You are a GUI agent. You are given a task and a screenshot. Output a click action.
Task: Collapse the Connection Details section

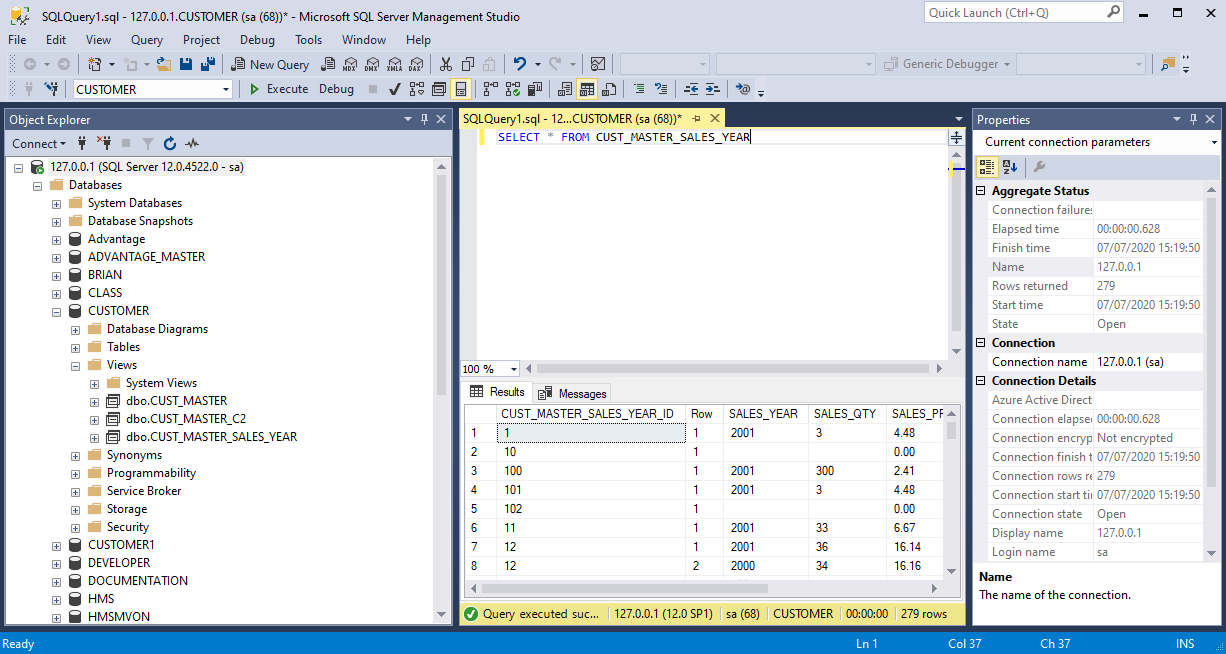tap(982, 381)
